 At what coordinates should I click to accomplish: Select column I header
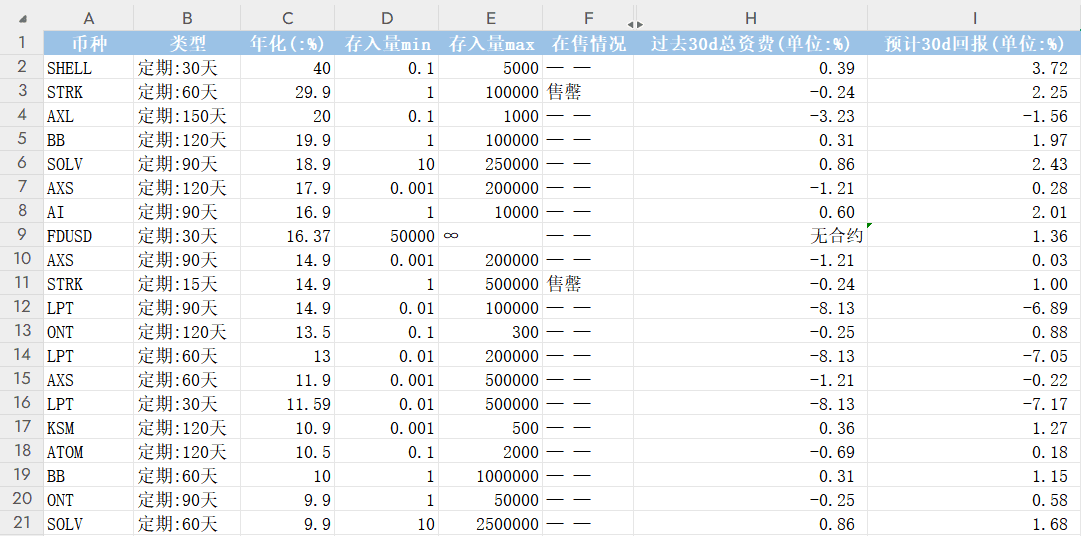tap(974, 19)
